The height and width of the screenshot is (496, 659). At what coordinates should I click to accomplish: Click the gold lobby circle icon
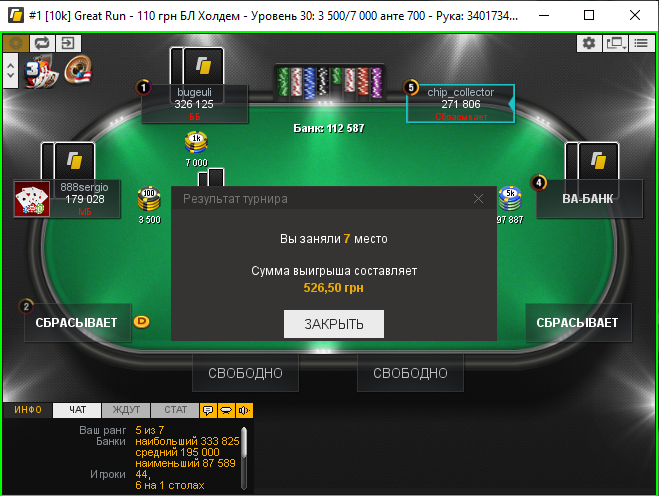(x=16, y=43)
